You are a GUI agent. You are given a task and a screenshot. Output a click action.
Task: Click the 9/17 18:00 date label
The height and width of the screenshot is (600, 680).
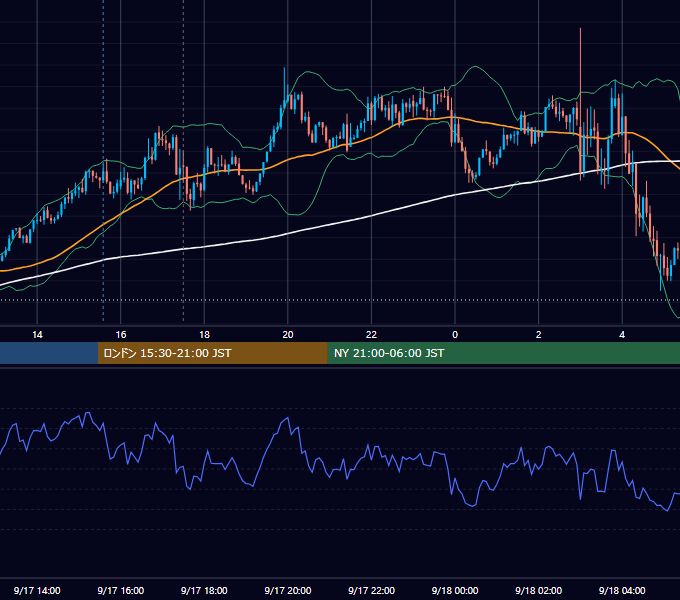click(204, 590)
